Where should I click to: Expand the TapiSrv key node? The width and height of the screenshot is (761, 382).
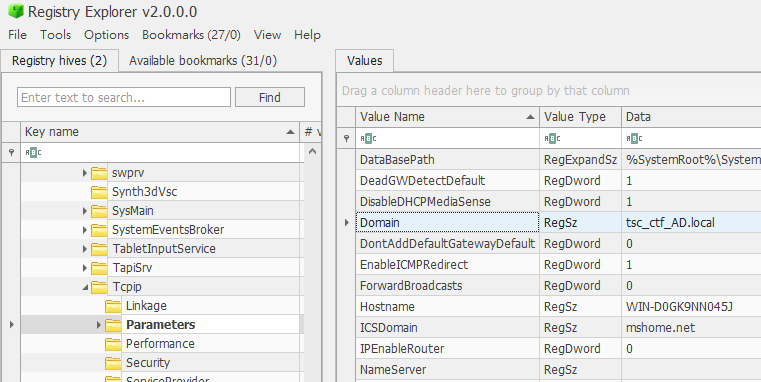[85, 268]
